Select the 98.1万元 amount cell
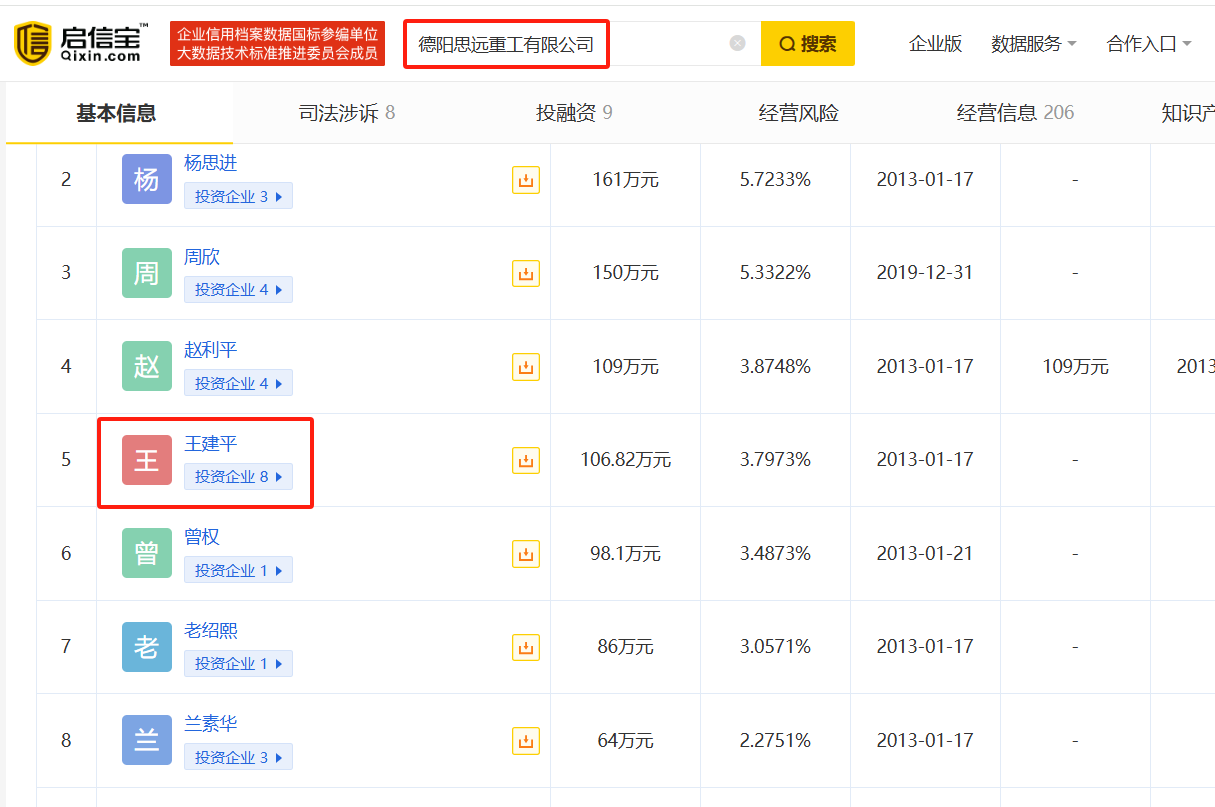Image resolution: width=1215 pixels, height=807 pixels. click(625, 554)
